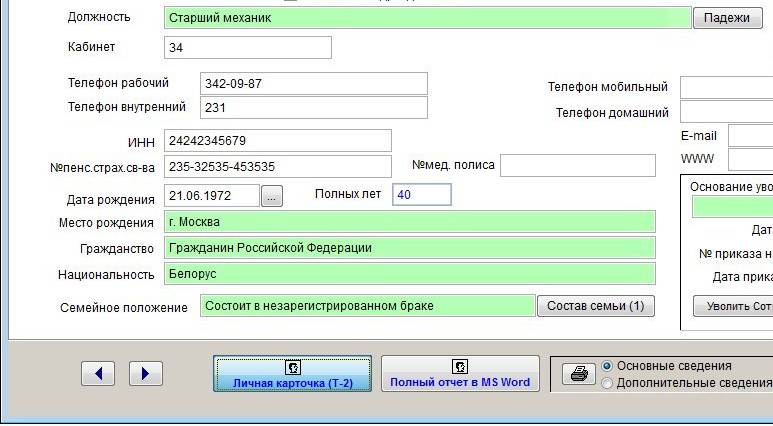
Task: Click the empty №мед. полиса field
Action: (x=578, y=166)
